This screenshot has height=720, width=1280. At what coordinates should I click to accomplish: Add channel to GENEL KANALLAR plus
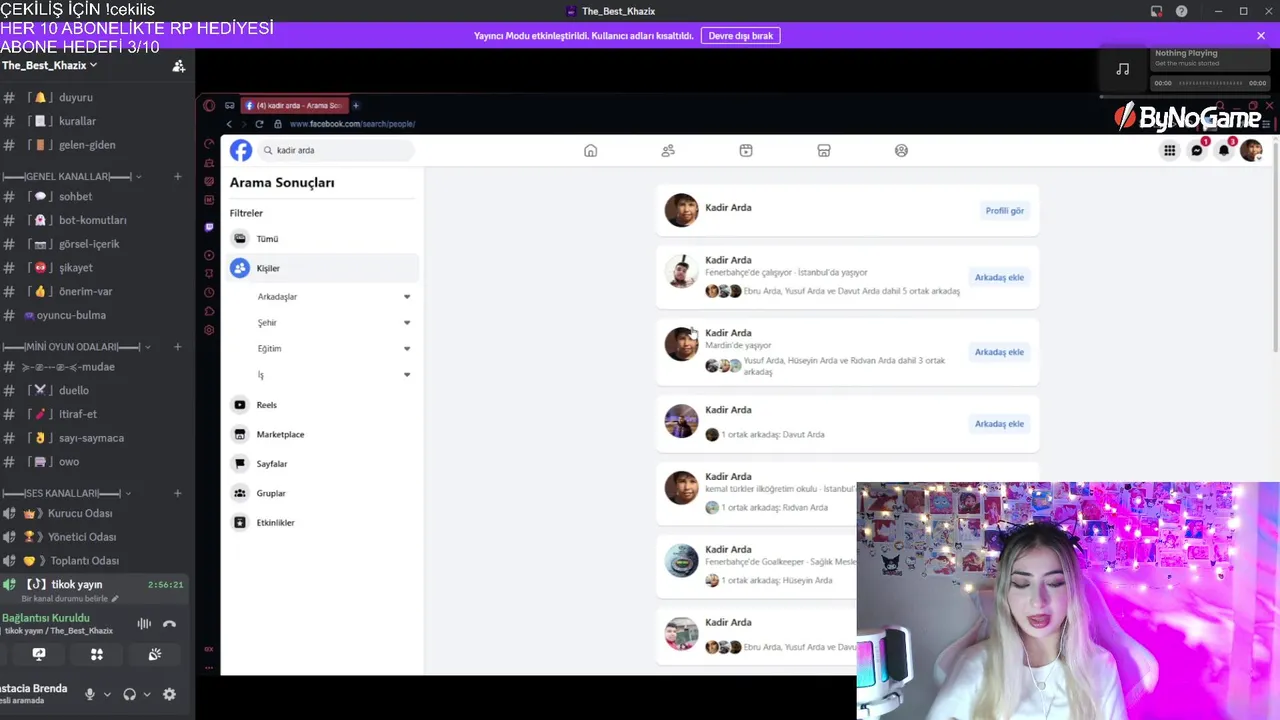click(178, 177)
